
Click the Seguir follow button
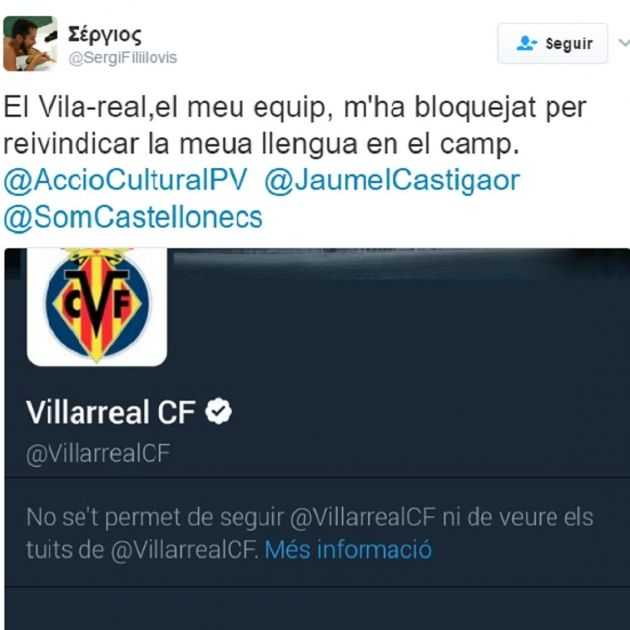pos(552,43)
